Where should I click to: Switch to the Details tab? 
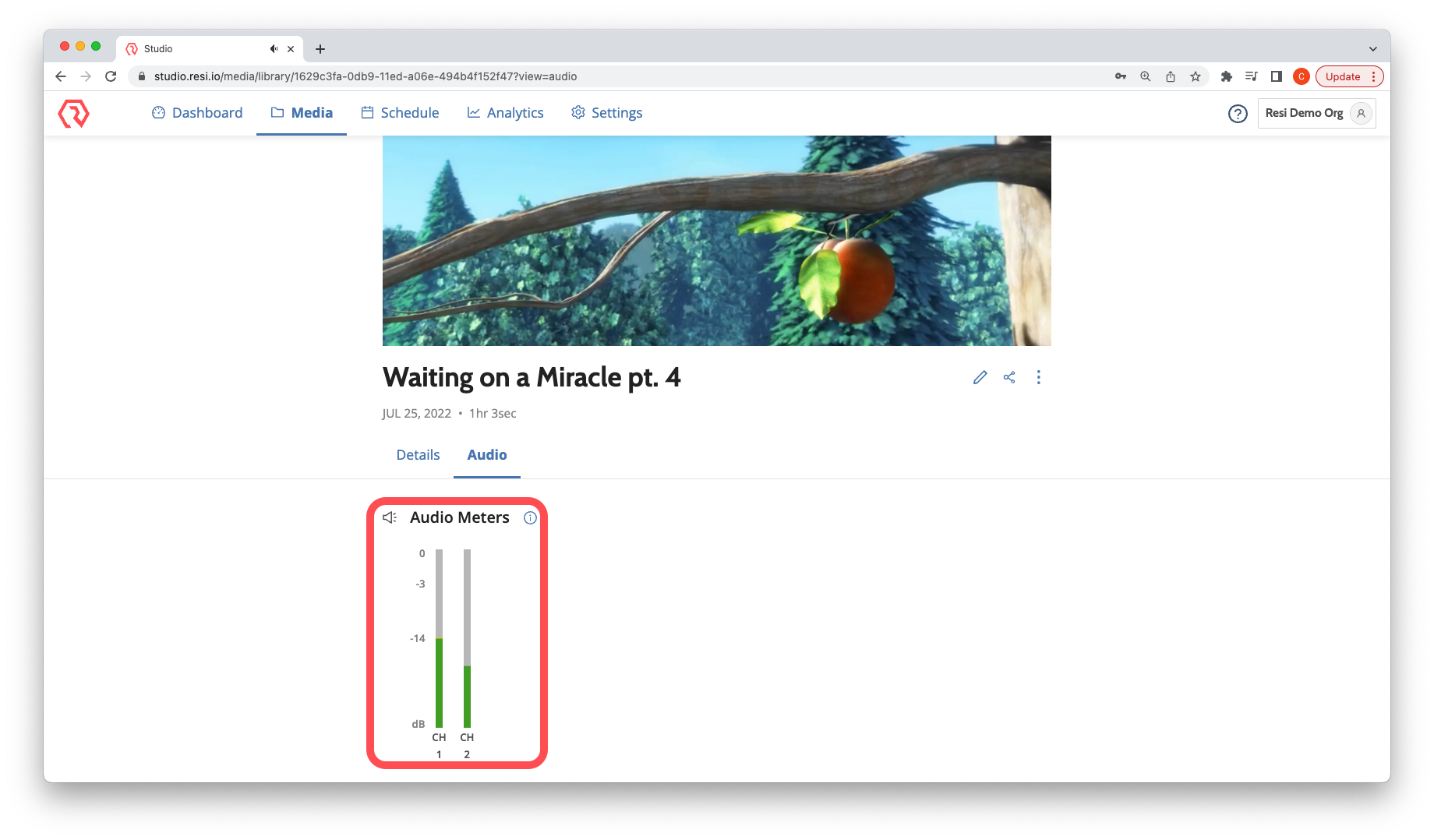(x=418, y=455)
